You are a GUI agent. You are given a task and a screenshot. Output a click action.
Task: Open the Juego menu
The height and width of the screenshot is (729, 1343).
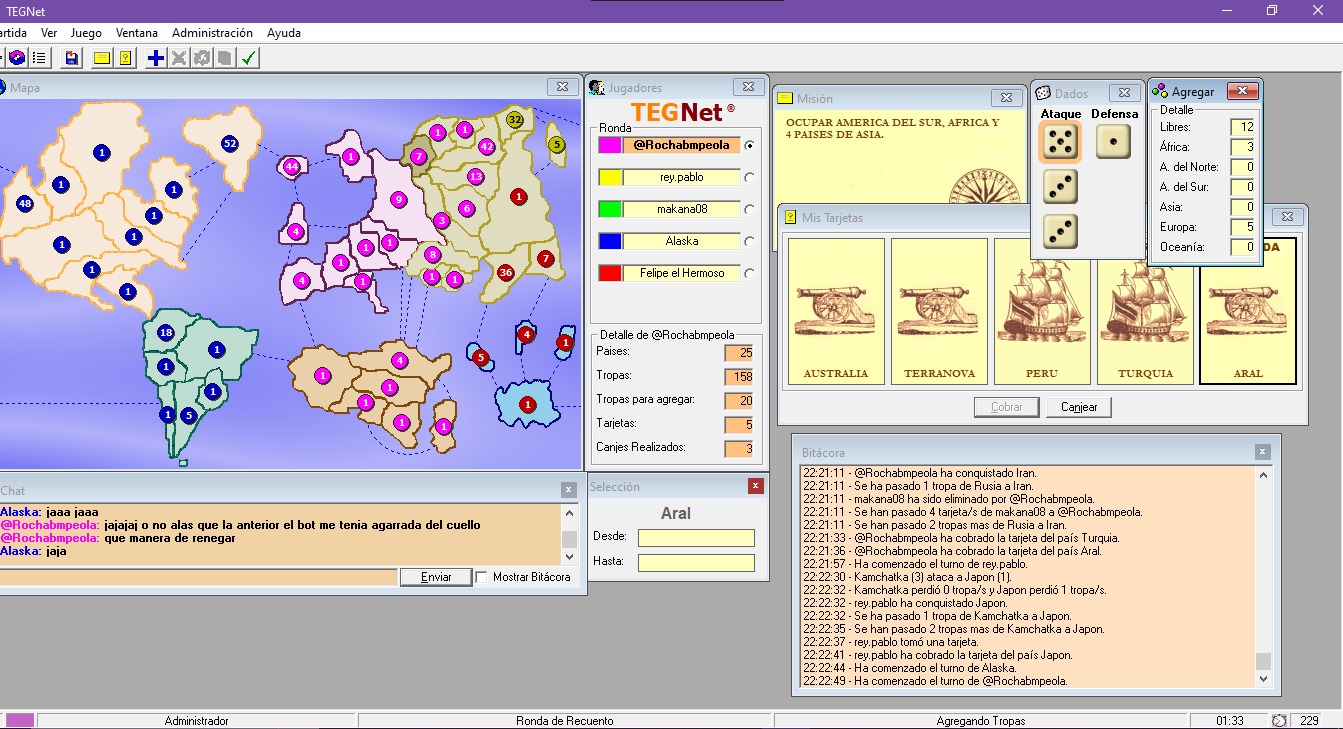tap(86, 33)
